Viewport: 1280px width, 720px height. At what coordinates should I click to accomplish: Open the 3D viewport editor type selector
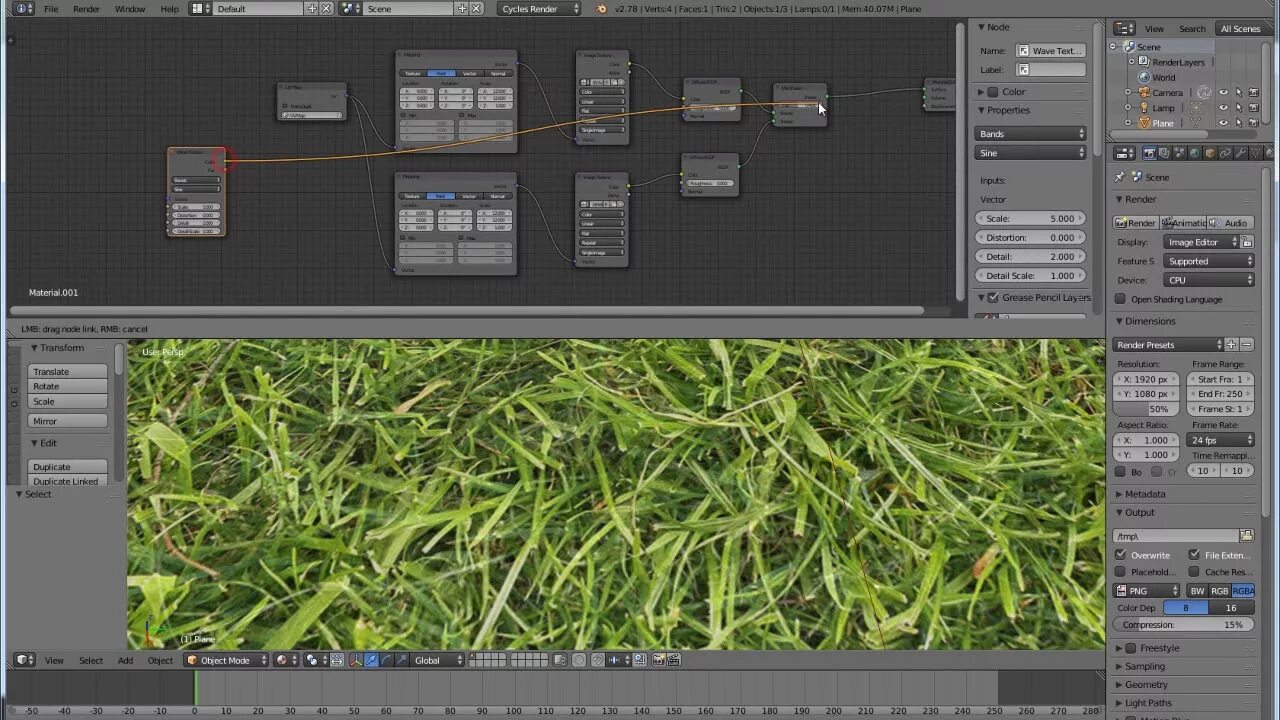click(25, 660)
